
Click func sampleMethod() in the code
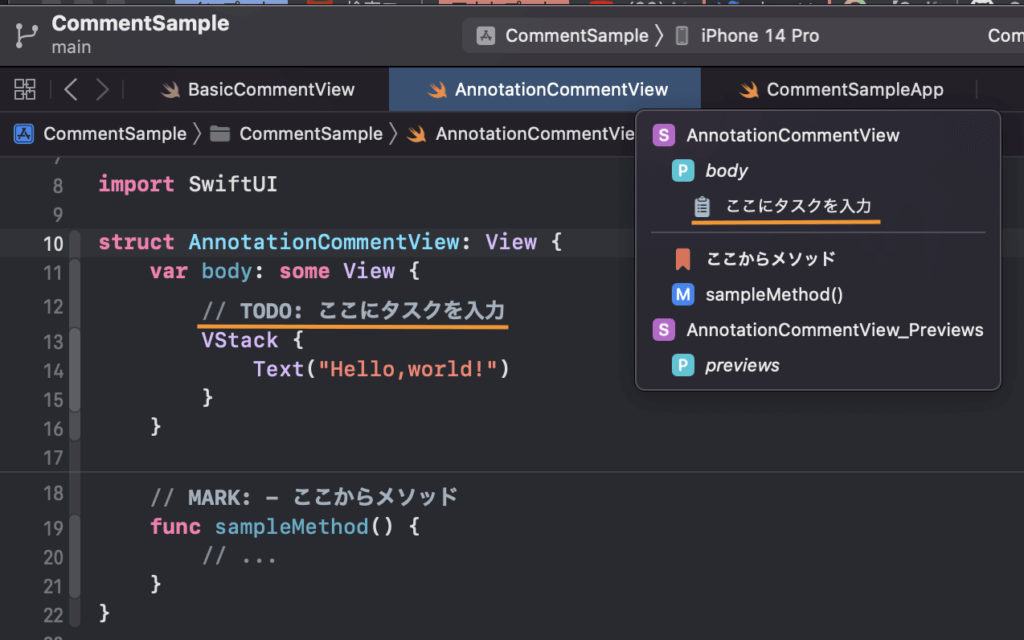tap(272, 527)
